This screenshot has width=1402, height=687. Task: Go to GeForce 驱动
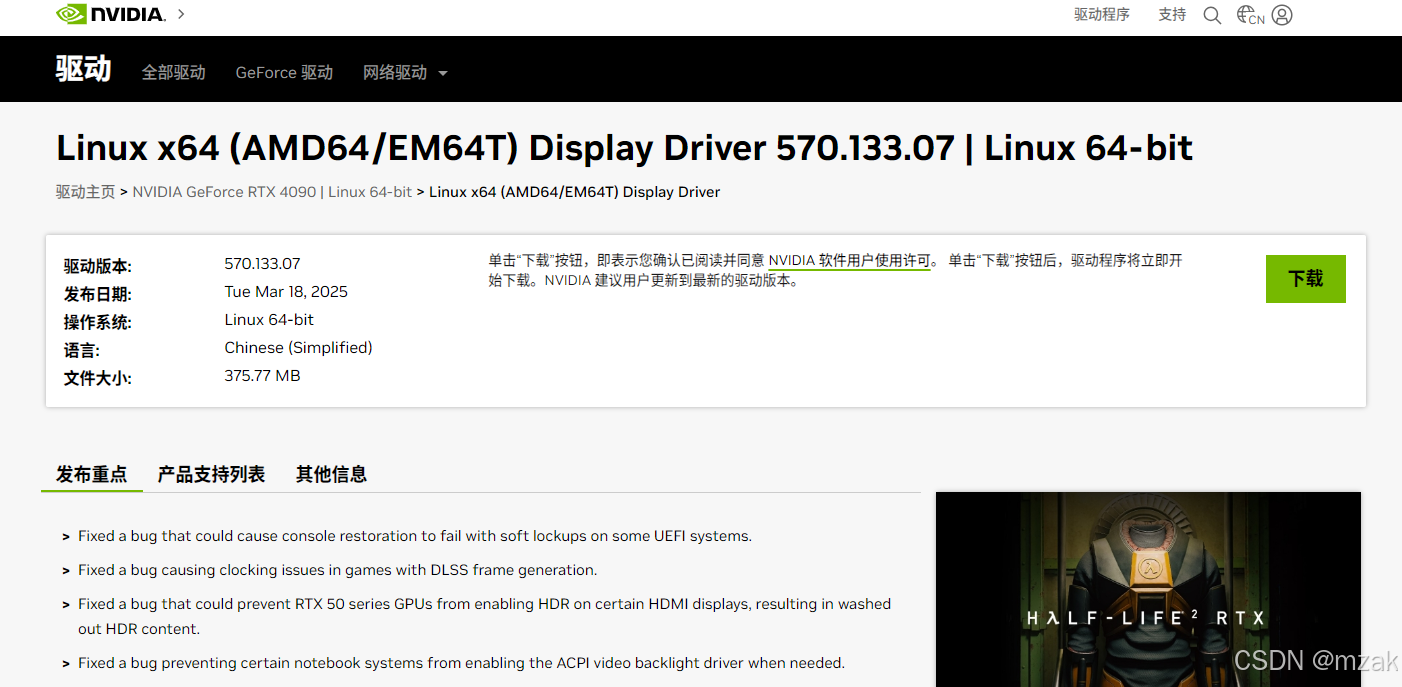pyautogui.click(x=284, y=72)
